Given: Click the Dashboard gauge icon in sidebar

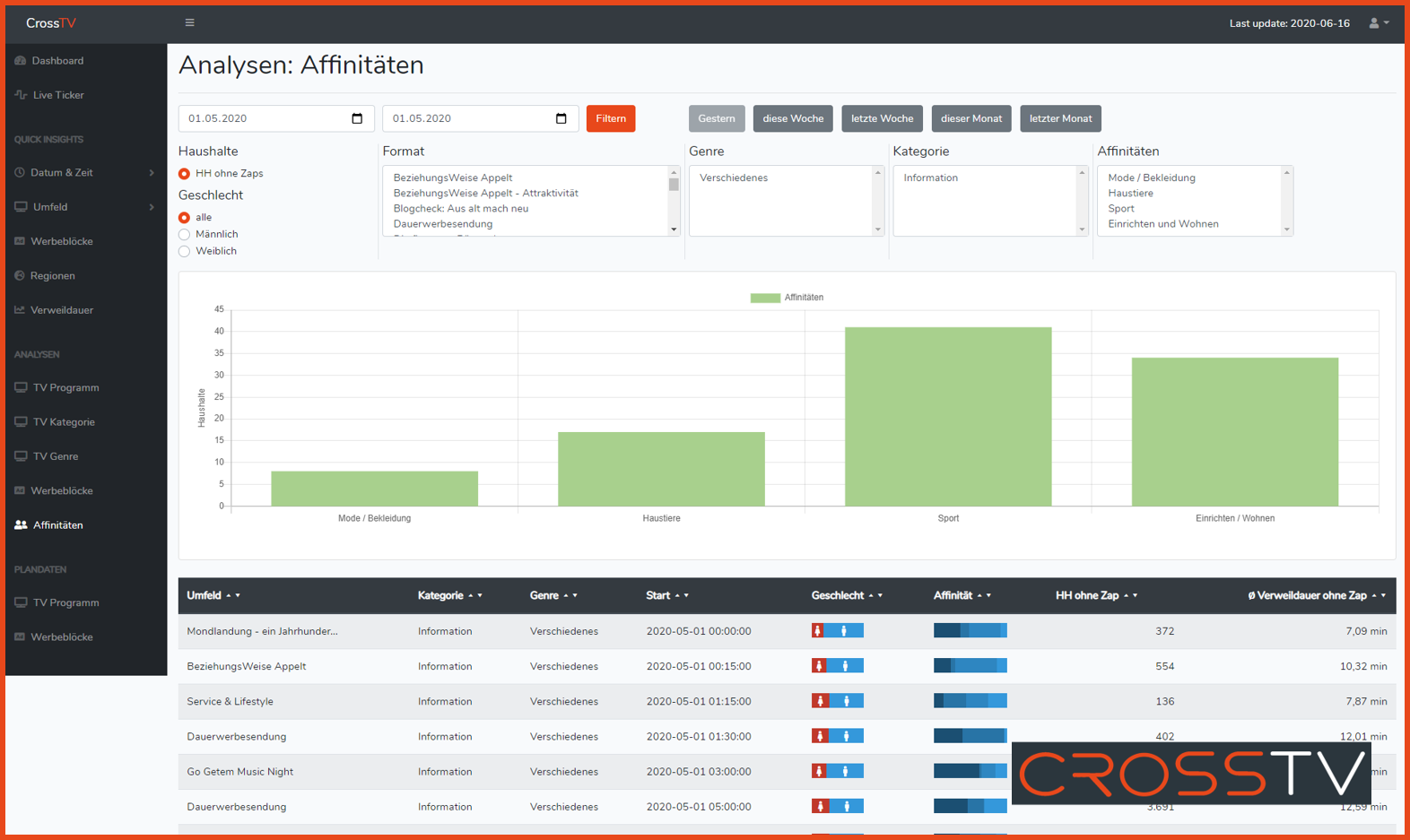Looking at the screenshot, I should pos(21,61).
